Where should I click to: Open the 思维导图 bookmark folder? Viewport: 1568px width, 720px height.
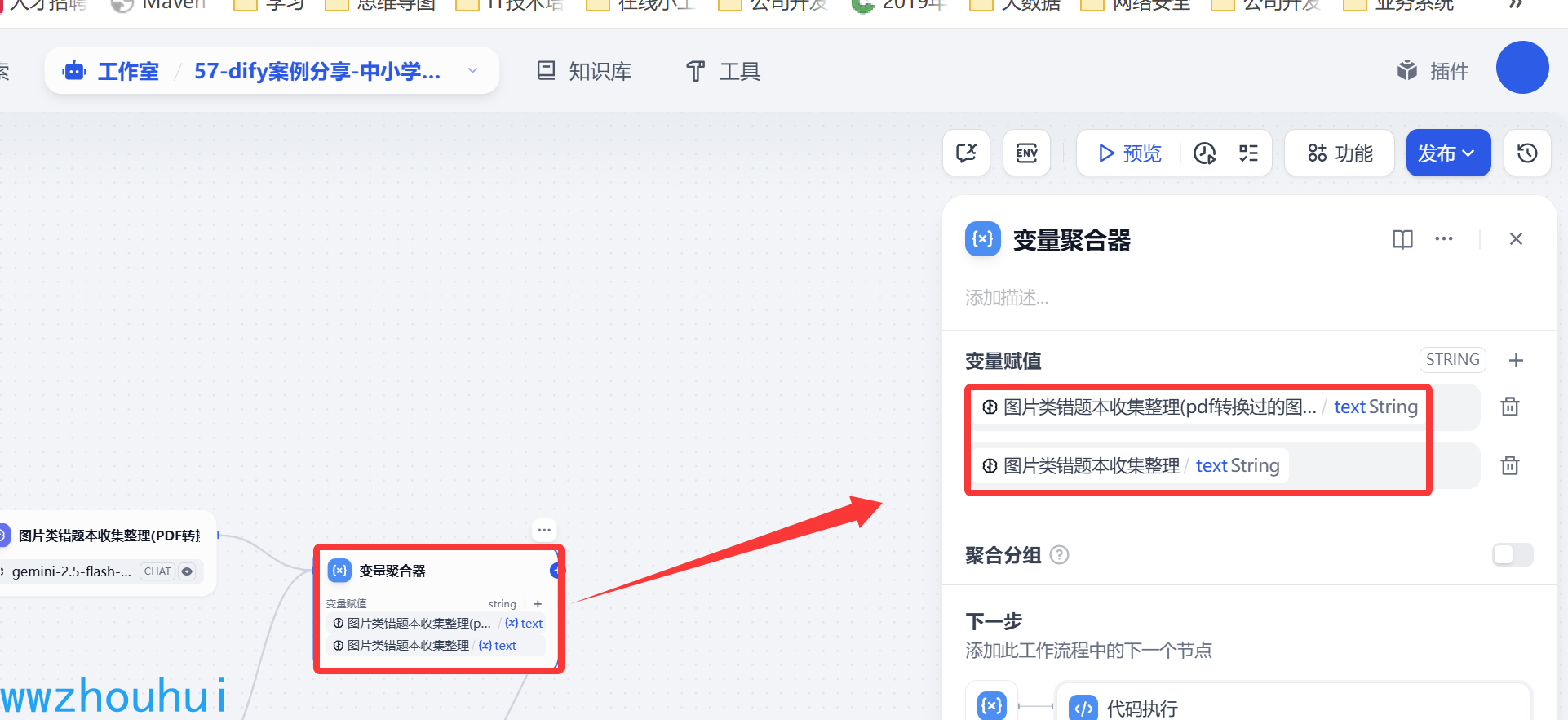[x=380, y=5]
